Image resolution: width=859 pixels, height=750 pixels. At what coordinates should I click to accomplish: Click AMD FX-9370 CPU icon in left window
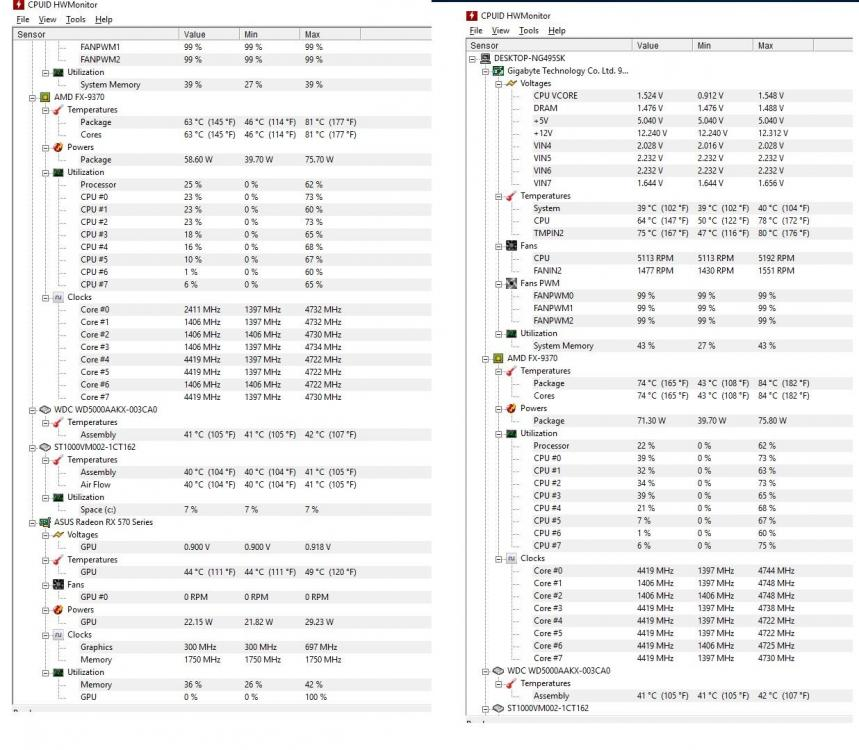point(45,97)
